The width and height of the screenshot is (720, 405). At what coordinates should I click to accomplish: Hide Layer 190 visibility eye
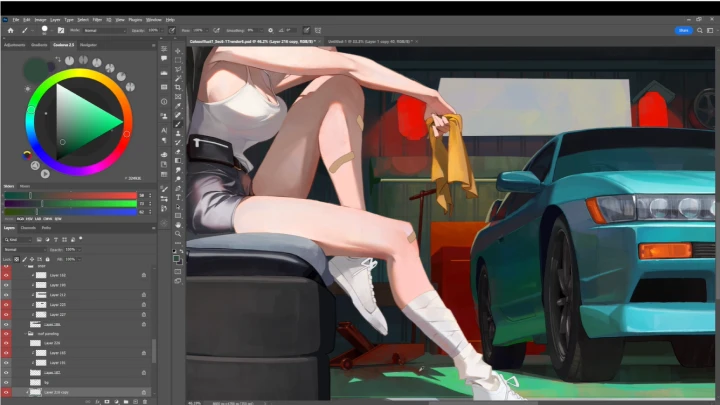coord(6,285)
